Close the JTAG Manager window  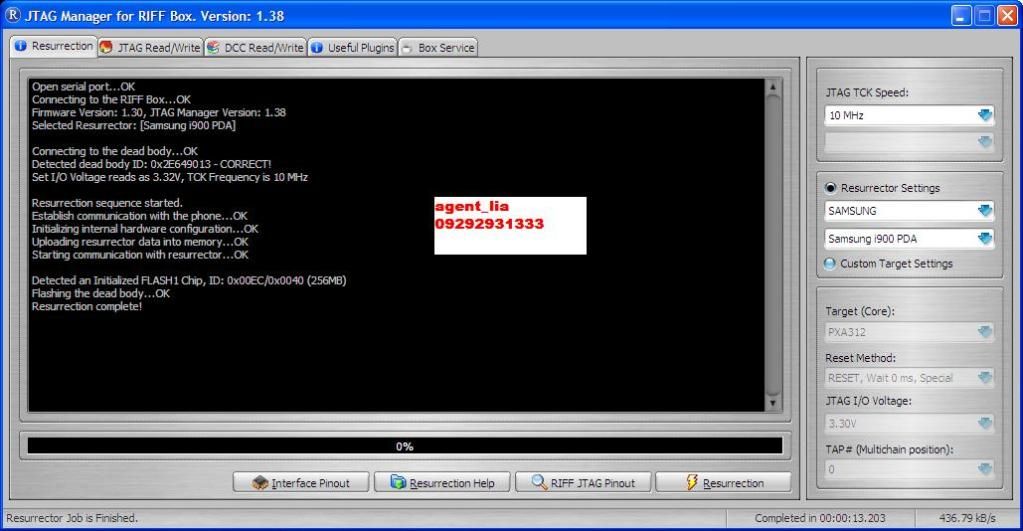pos(1007,16)
